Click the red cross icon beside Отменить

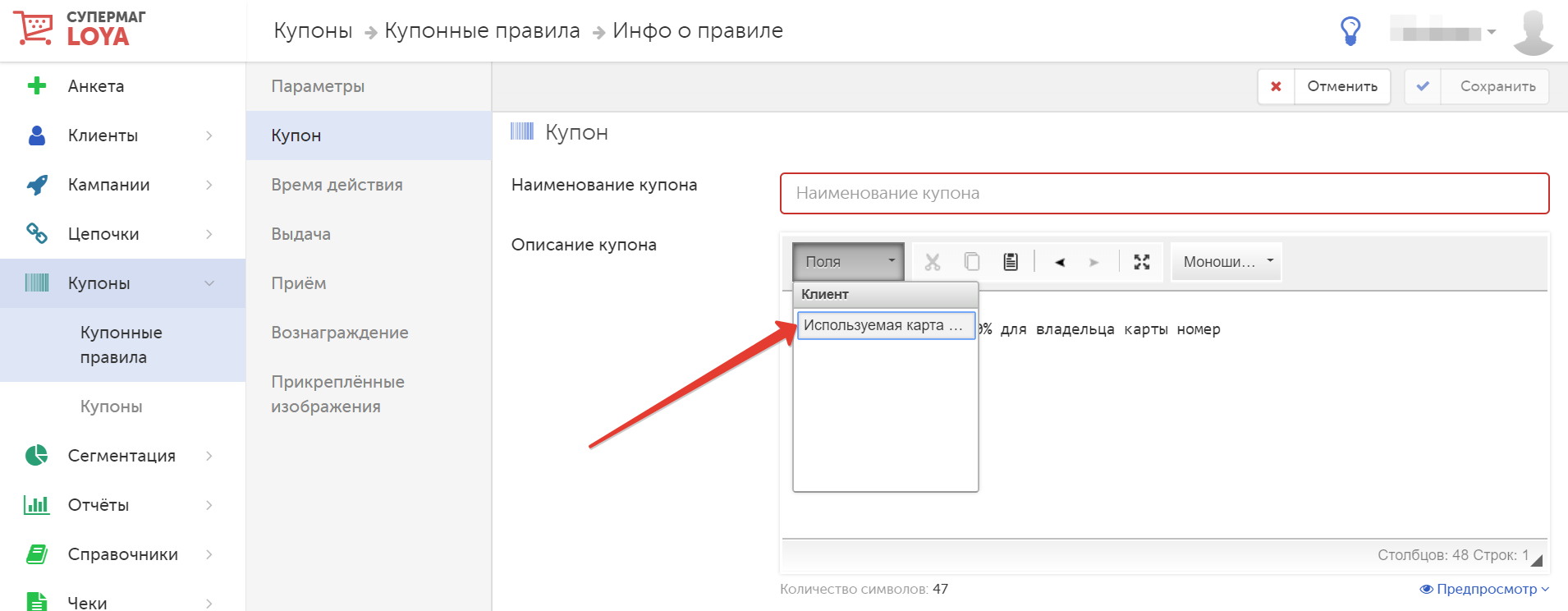pos(1276,86)
